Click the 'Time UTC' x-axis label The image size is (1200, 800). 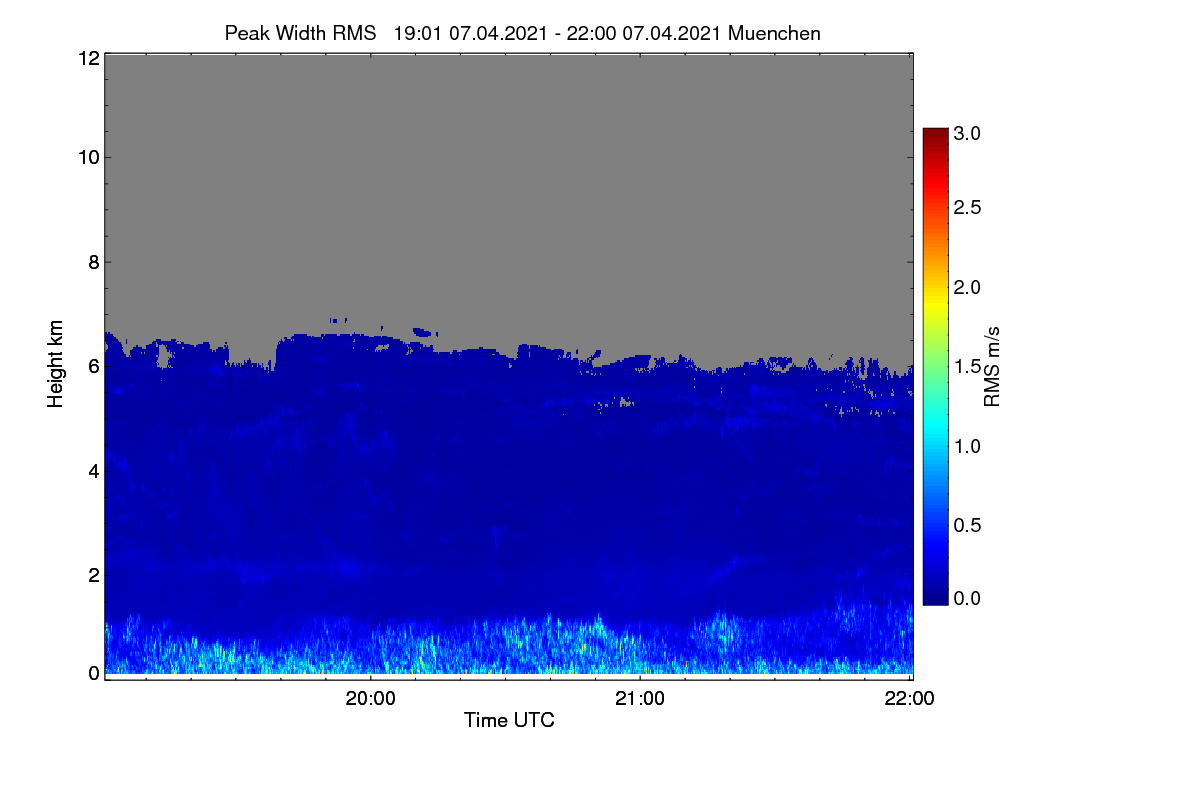coord(509,720)
